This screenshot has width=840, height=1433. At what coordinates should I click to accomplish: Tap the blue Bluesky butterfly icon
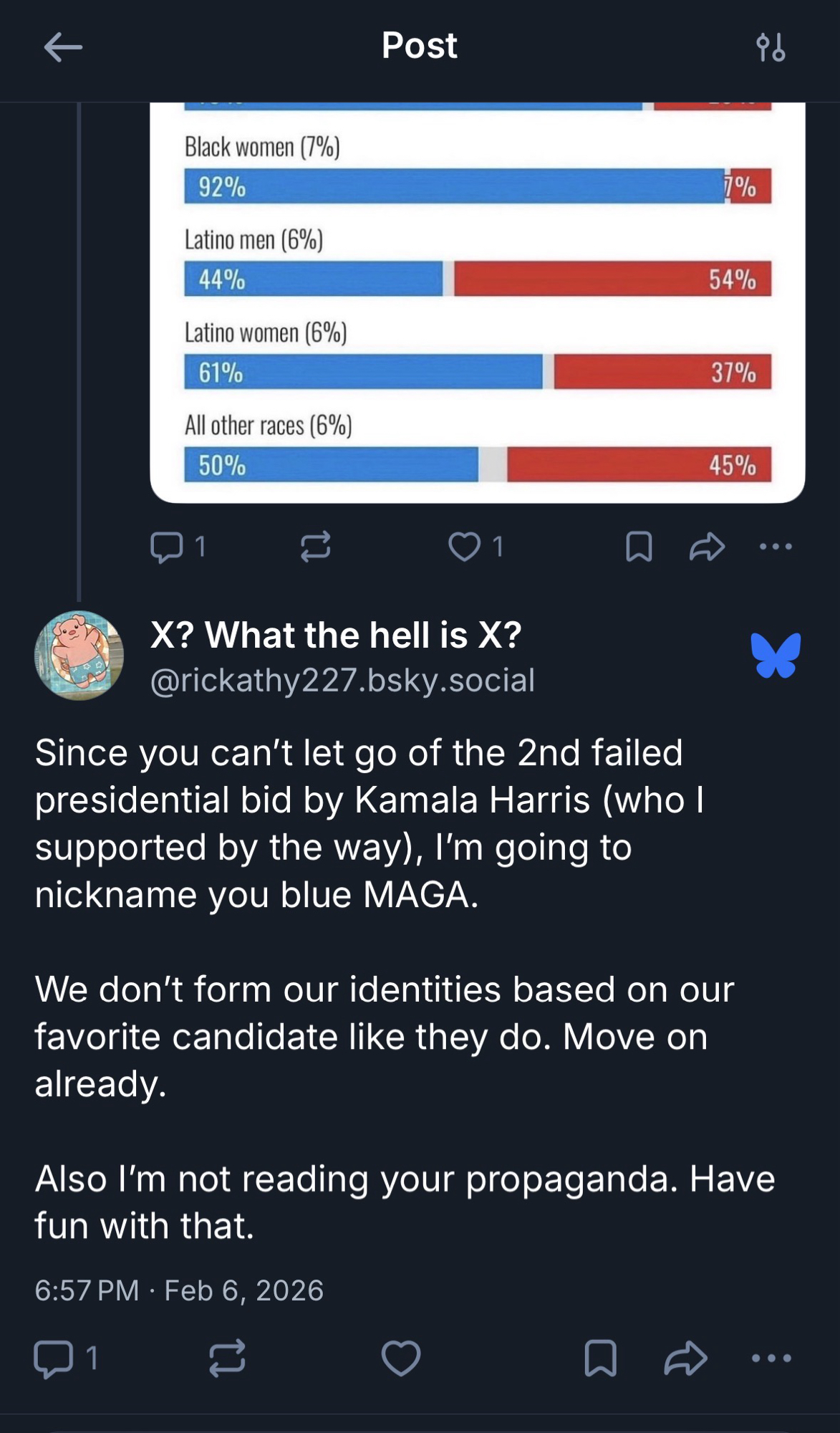tap(776, 655)
